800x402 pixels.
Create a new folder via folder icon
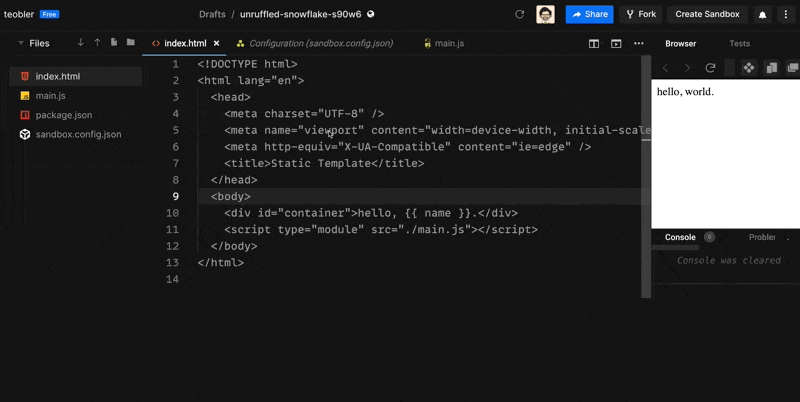[x=131, y=42]
